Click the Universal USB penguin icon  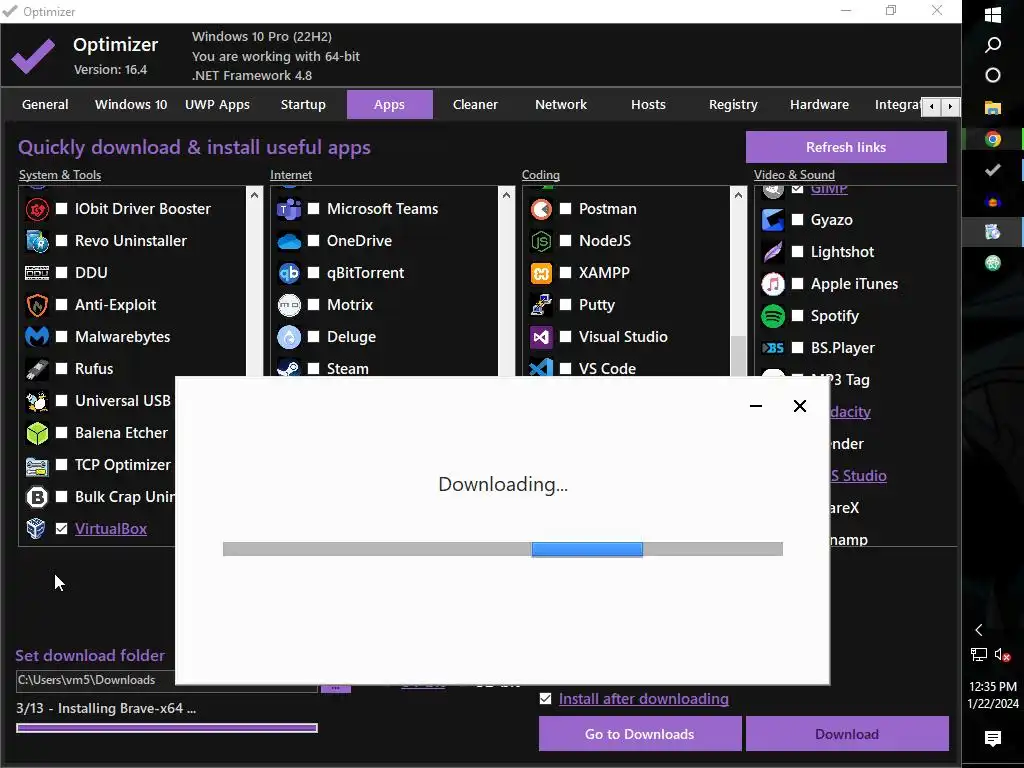point(37,401)
